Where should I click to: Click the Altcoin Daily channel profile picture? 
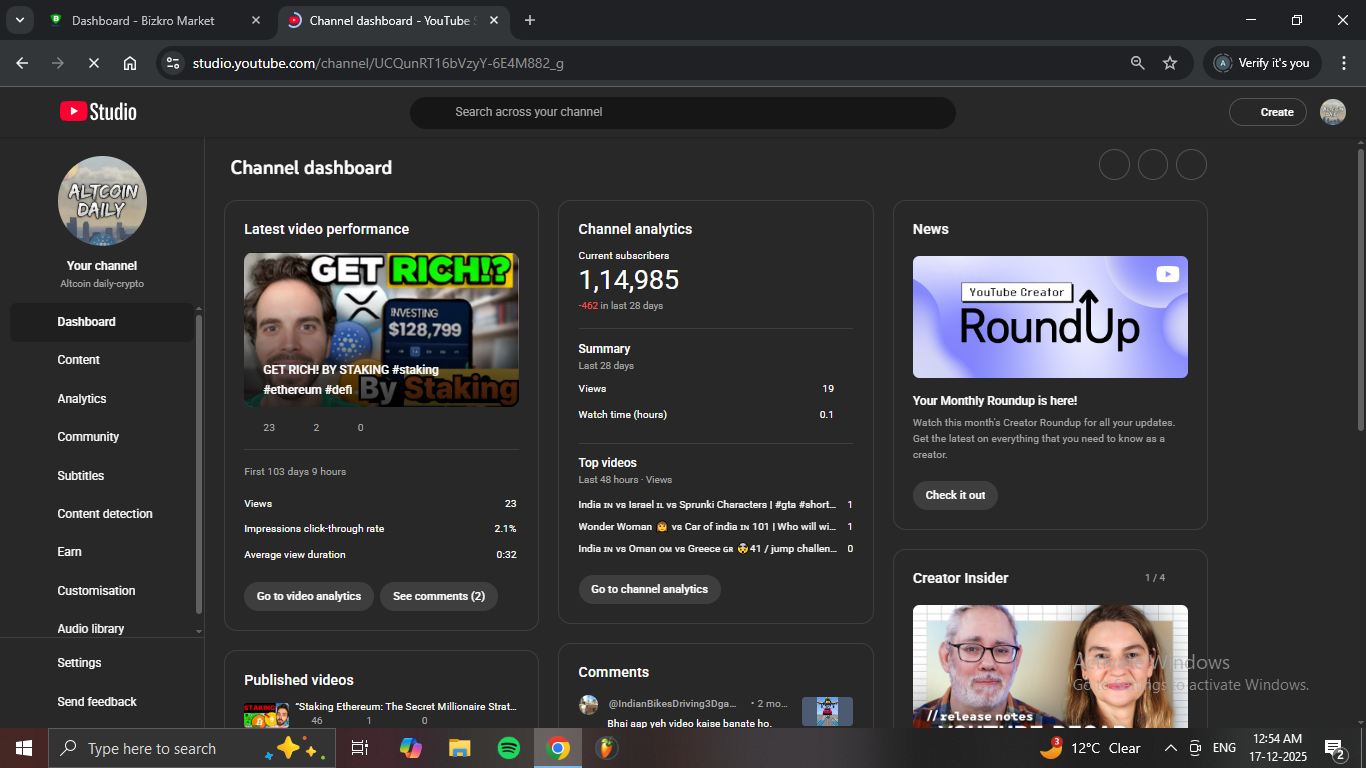pos(102,201)
